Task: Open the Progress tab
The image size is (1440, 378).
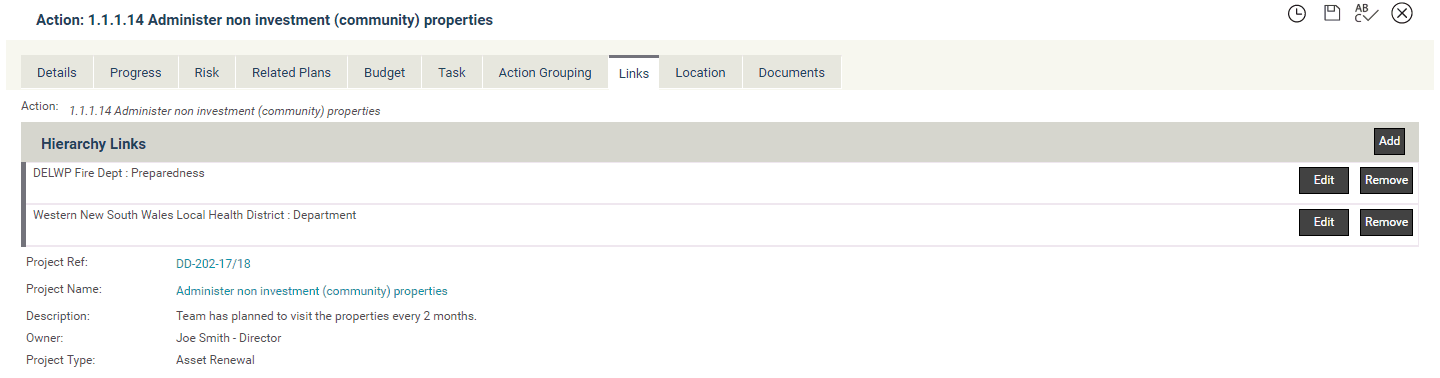Action: click(136, 72)
